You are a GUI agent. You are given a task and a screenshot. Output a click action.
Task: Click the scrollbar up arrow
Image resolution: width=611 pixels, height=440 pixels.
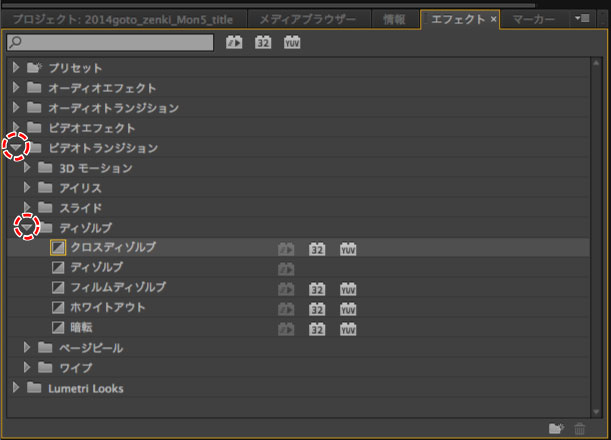[596, 63]
